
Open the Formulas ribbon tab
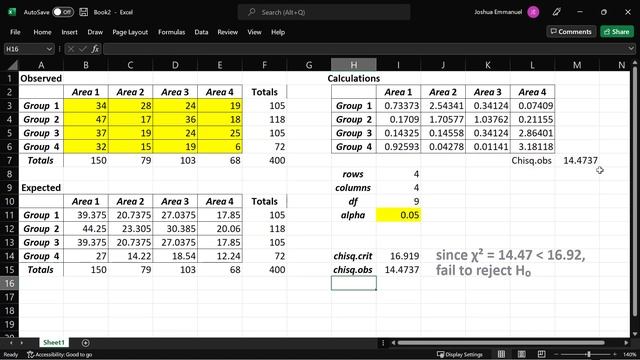pyautogui.click(x=171, y=32)
